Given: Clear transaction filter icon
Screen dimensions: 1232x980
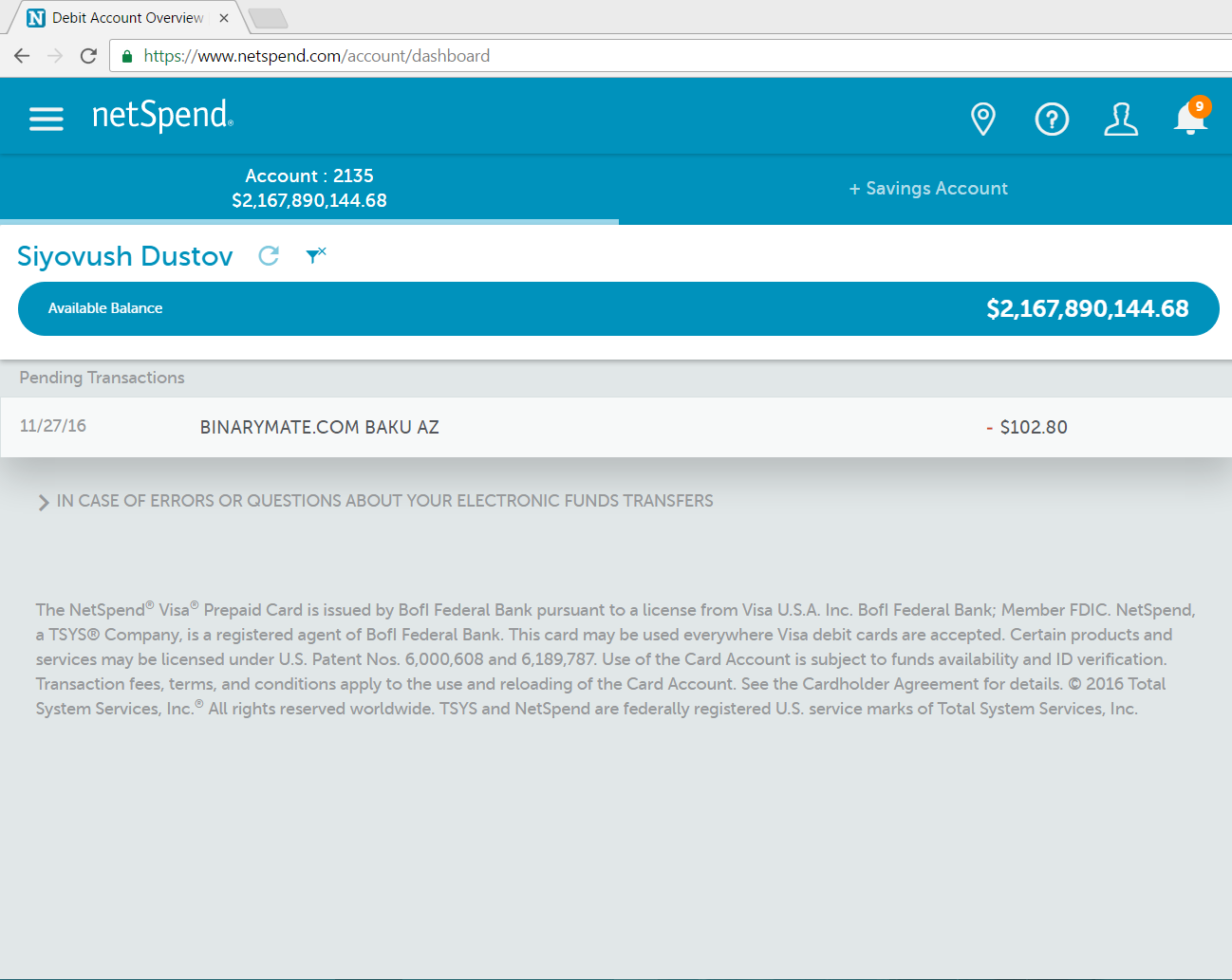Looking at the screenshot, I should [316, 254].
